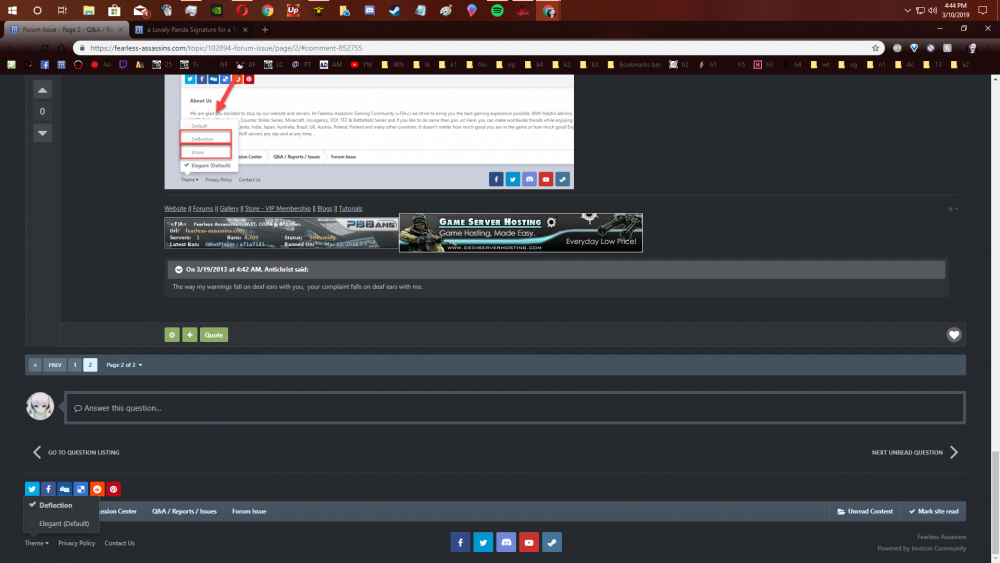The height and width of the screenshot is (563, 1000).
Task: Like the post with the heart icon
Action: point(953,335)
